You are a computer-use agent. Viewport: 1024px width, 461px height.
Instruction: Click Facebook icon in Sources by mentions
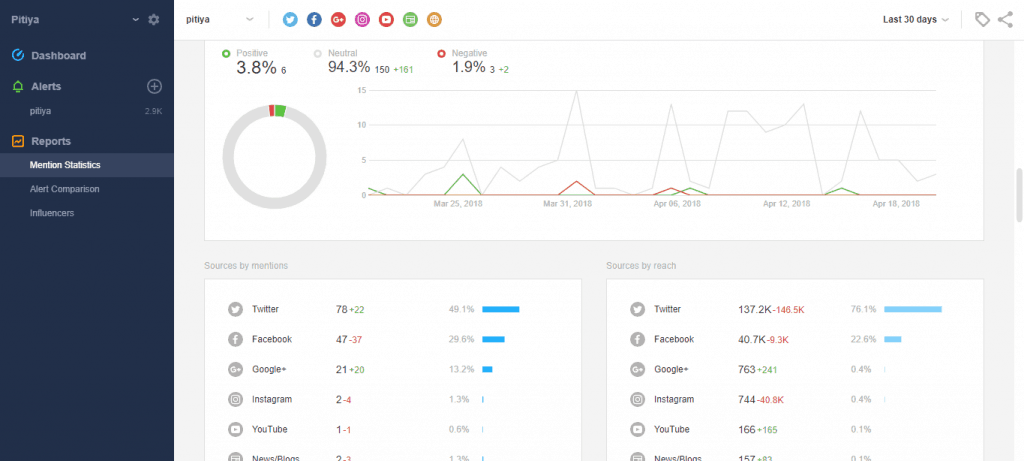(236, 340)
